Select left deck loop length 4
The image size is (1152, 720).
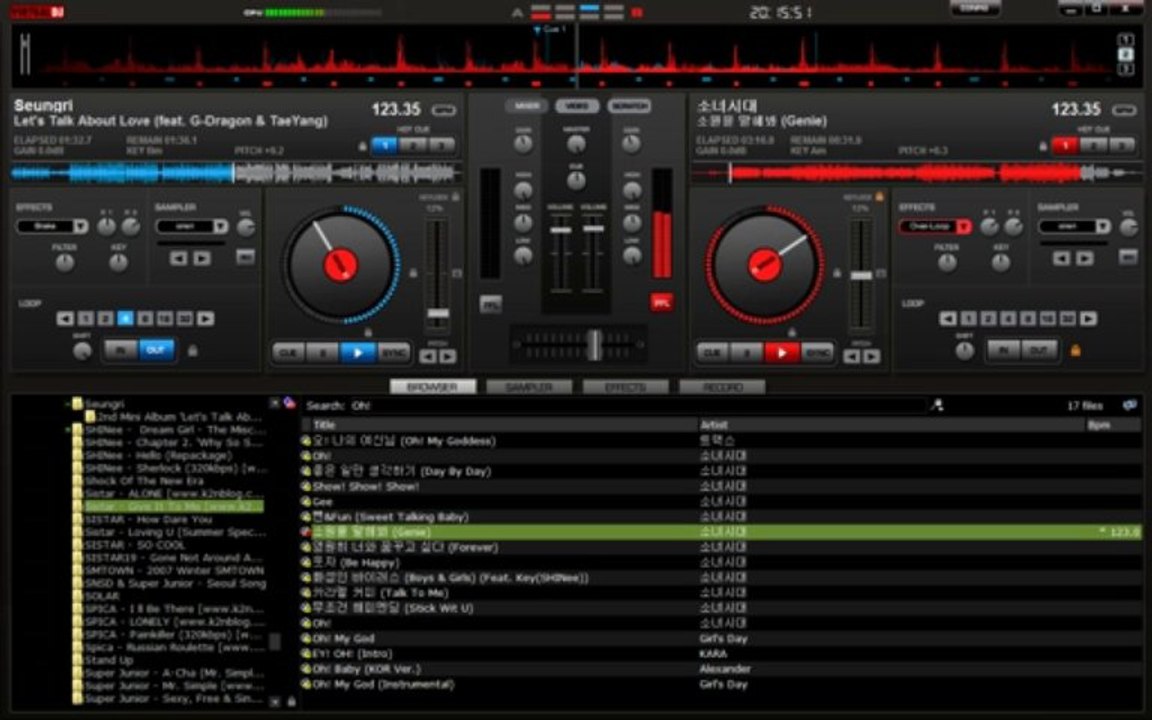126,318
